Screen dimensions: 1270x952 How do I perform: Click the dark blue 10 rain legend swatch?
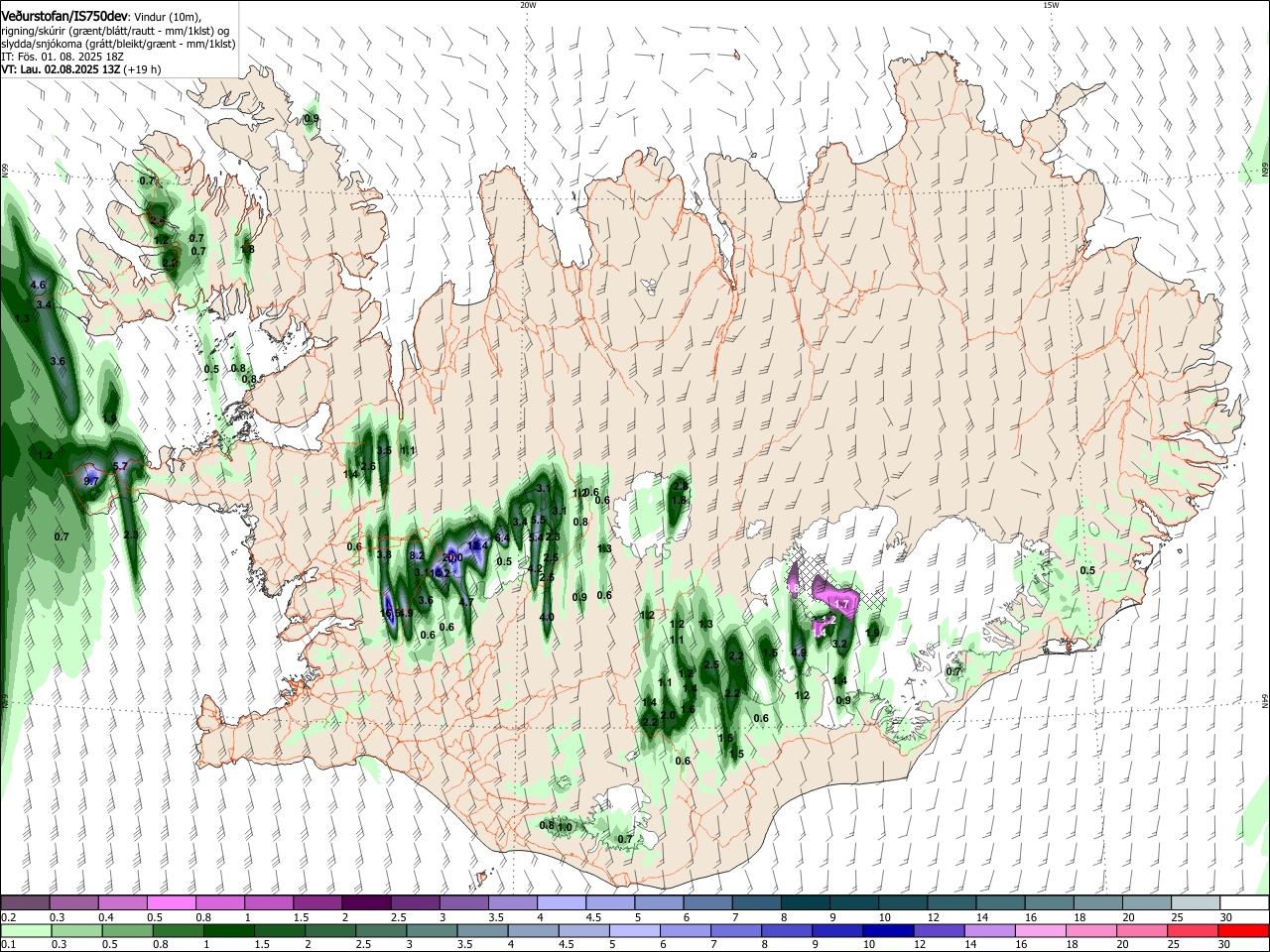(x=888, y=930)
